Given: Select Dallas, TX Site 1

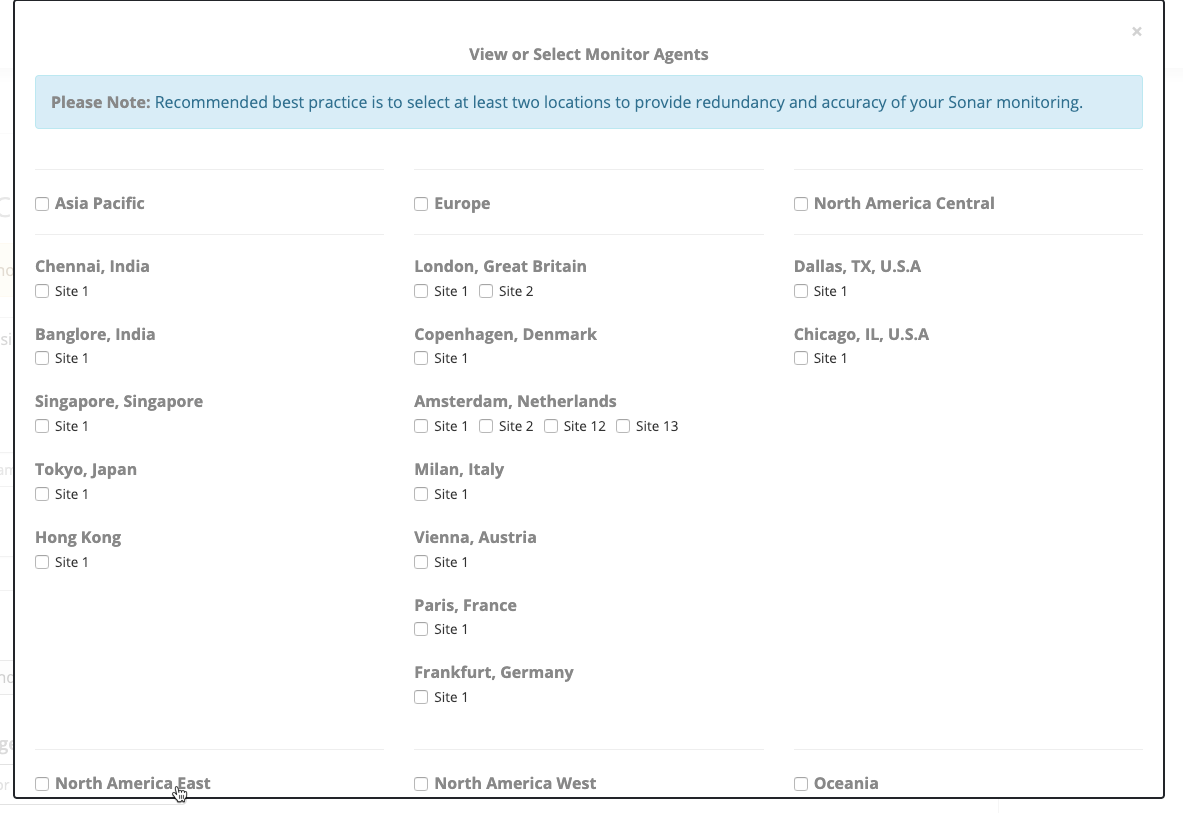Looking at the screenshot, I should coord(800,291).
